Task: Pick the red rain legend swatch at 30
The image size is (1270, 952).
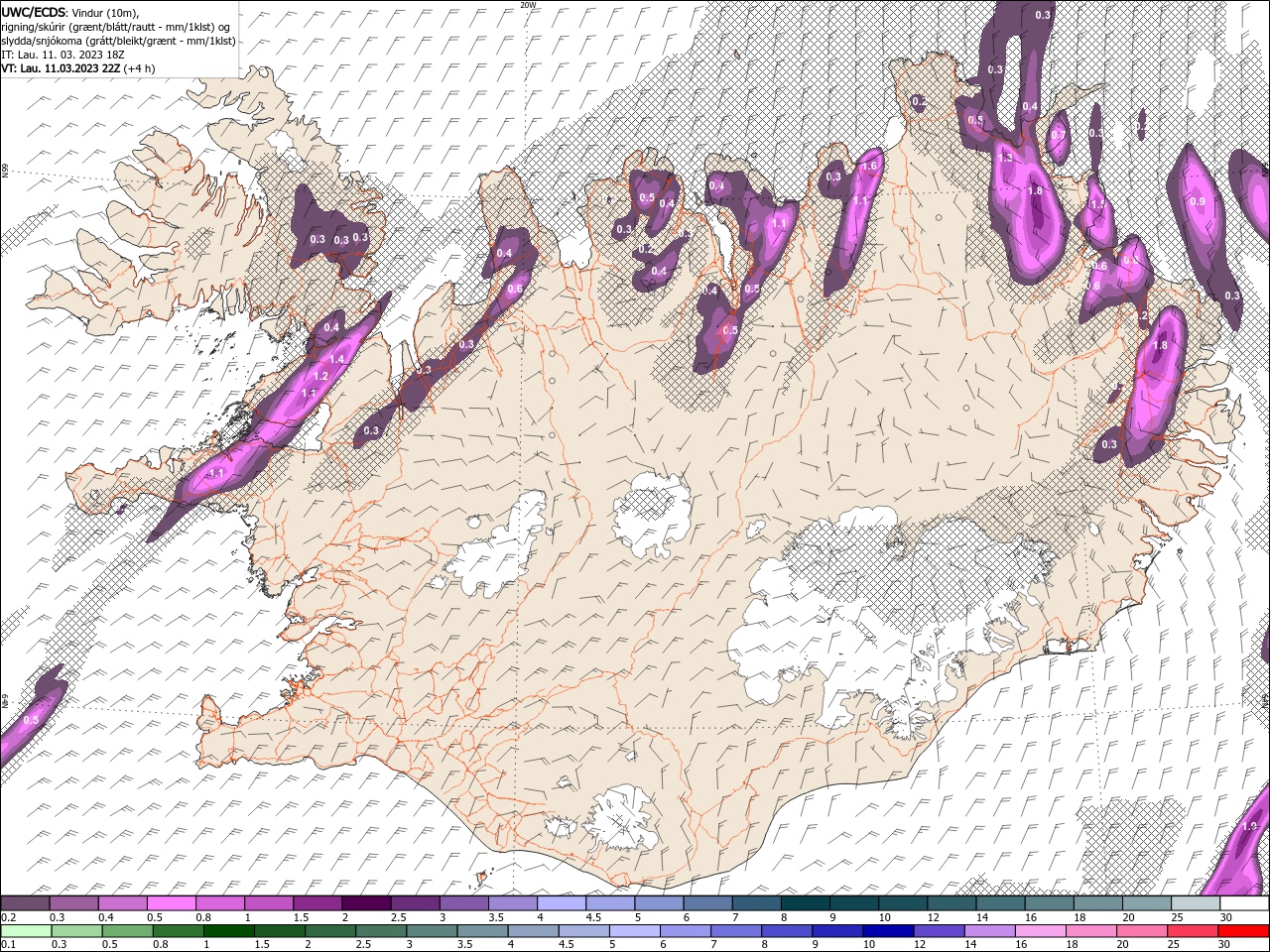Action: pyautogui.click(x=1244, y=931)
